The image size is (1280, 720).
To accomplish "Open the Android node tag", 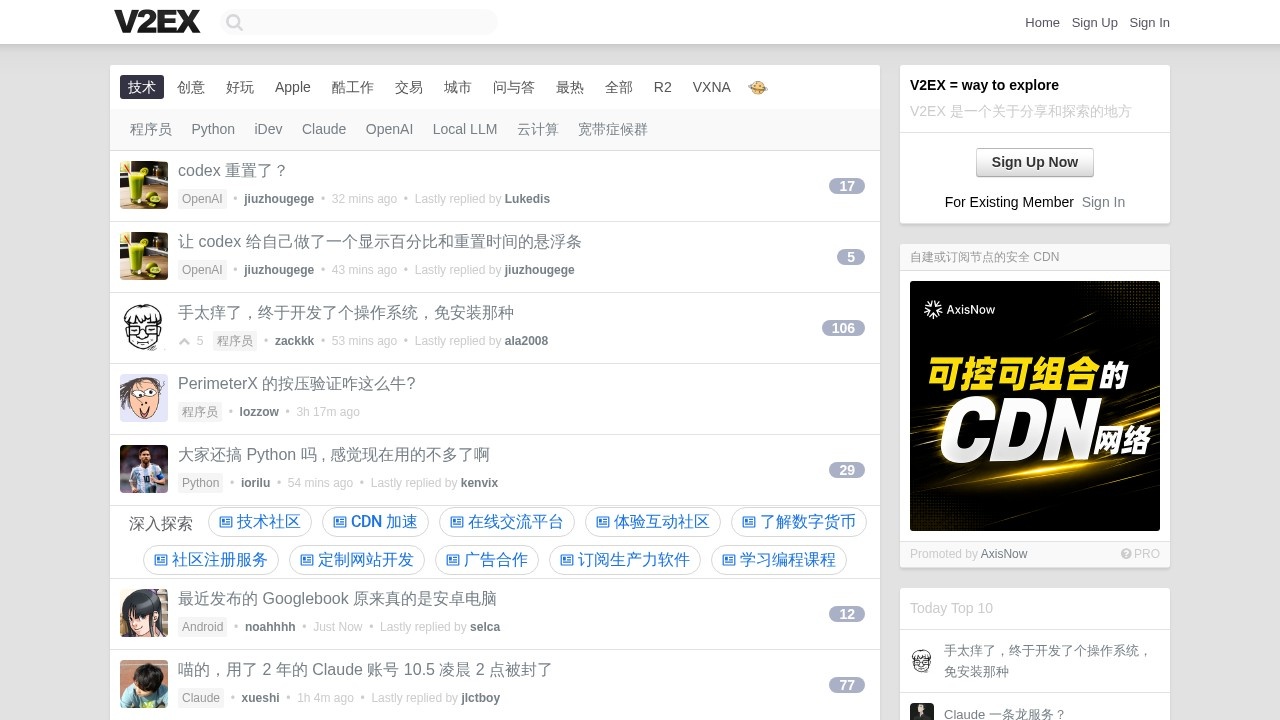I will pyautogui.click(x=203, y=627).
